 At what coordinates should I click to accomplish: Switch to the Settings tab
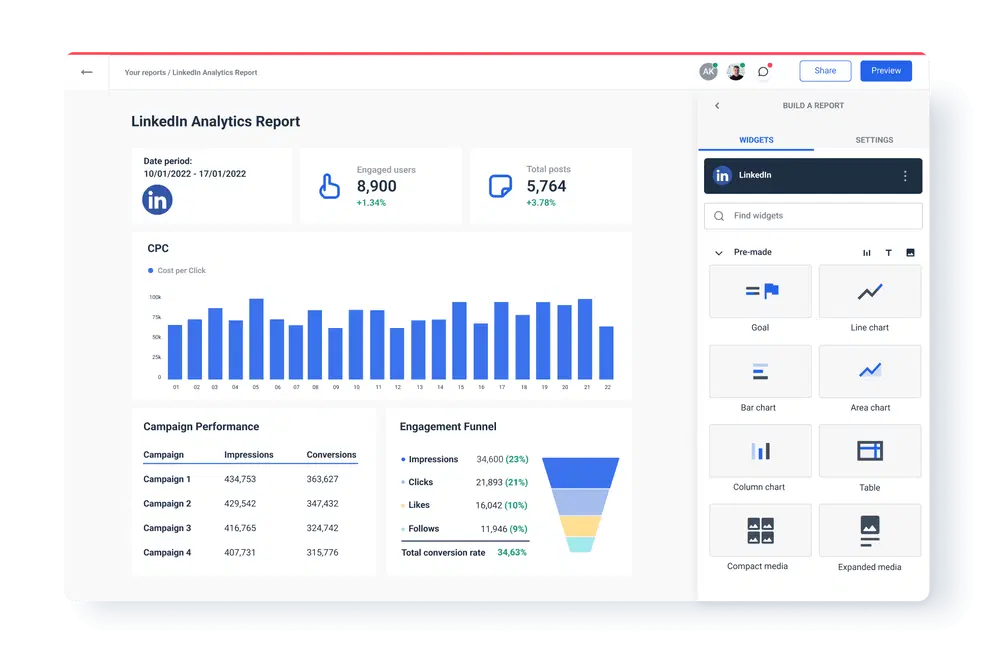tap(874, 140)
